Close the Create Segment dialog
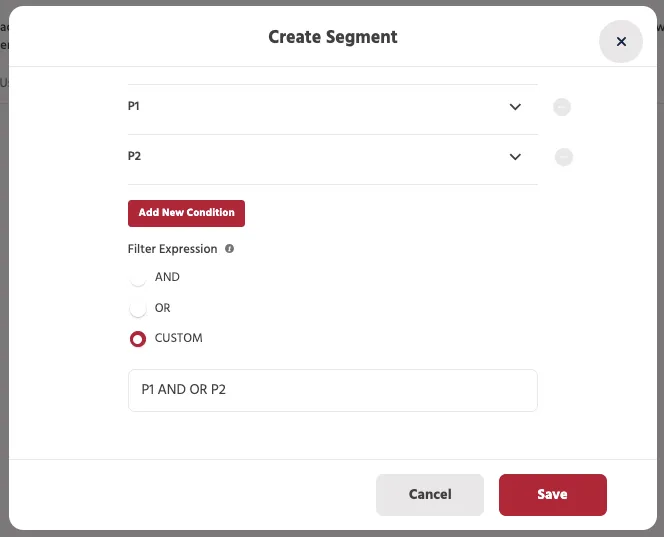Screen dimensions: 664x537 pyautogui.click(x=621, y=42)
